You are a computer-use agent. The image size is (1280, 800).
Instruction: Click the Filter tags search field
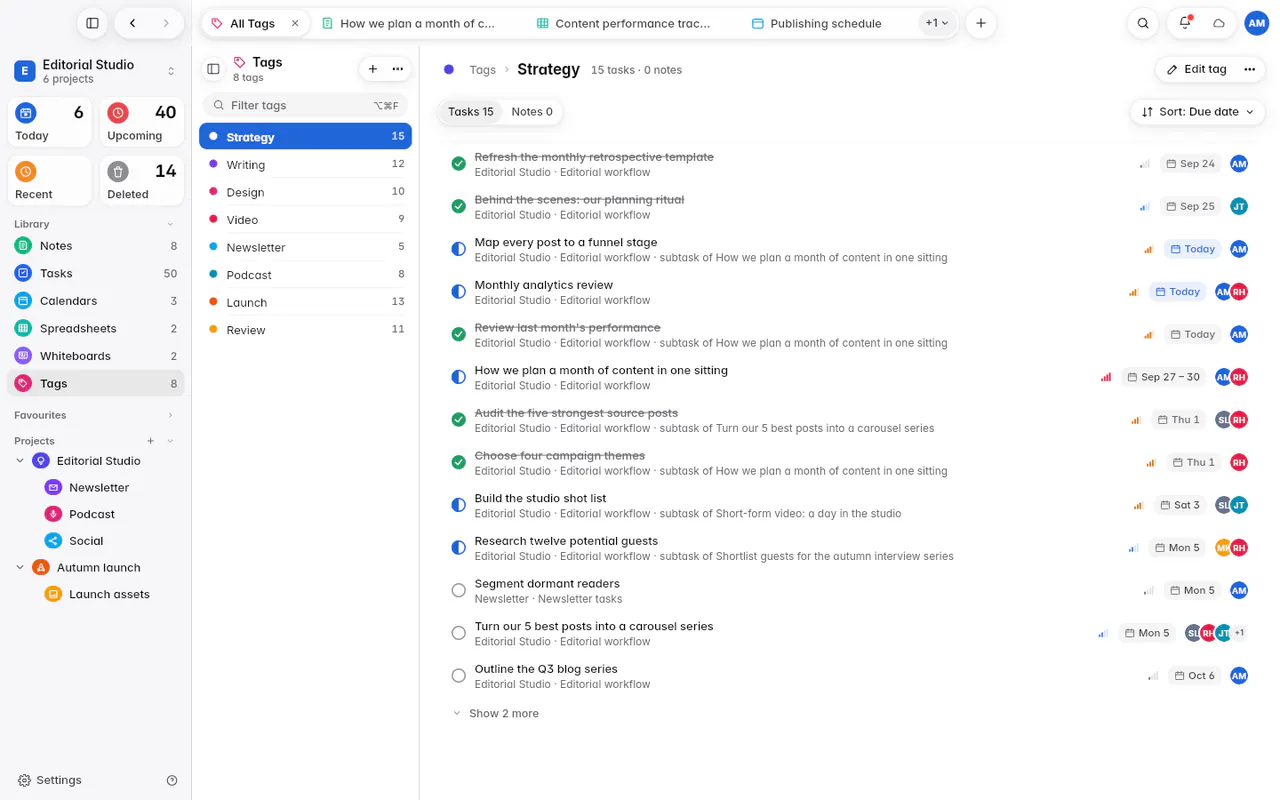(306, 105)
